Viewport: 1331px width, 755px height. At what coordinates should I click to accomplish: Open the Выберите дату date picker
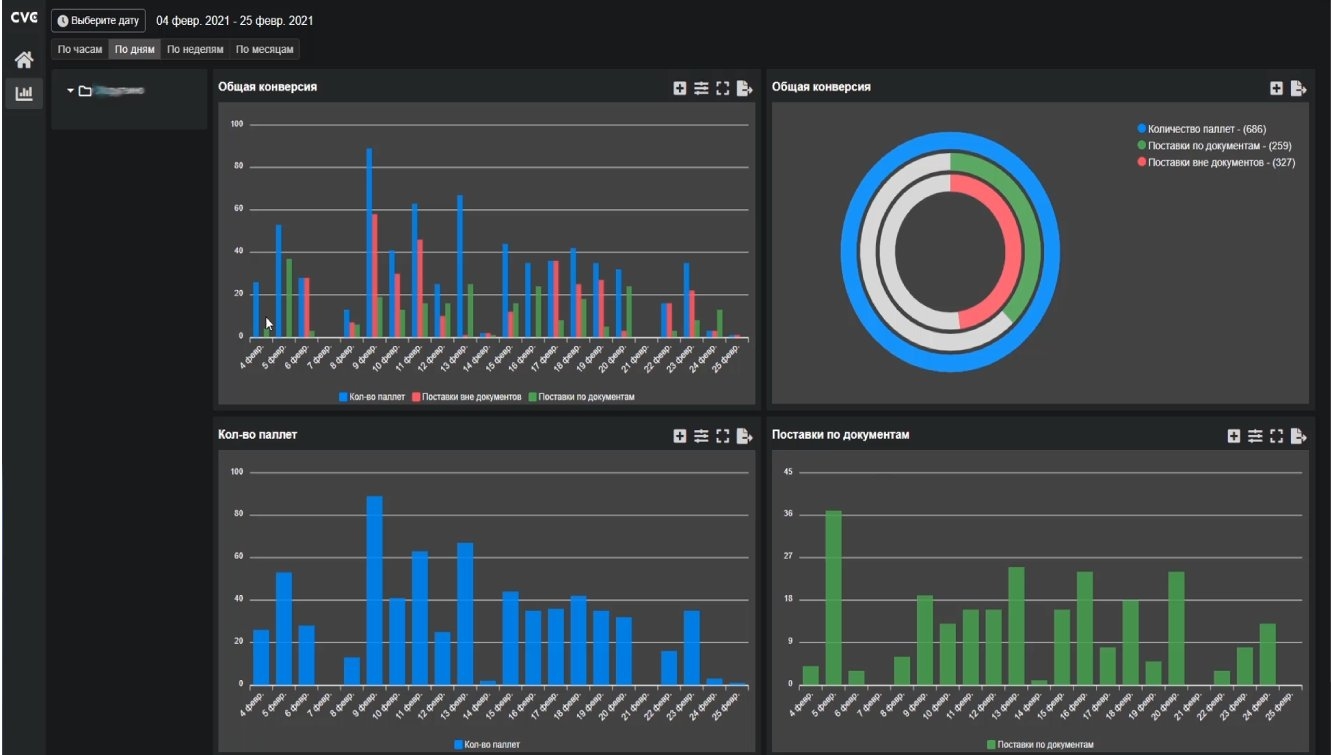pos(99,21)
